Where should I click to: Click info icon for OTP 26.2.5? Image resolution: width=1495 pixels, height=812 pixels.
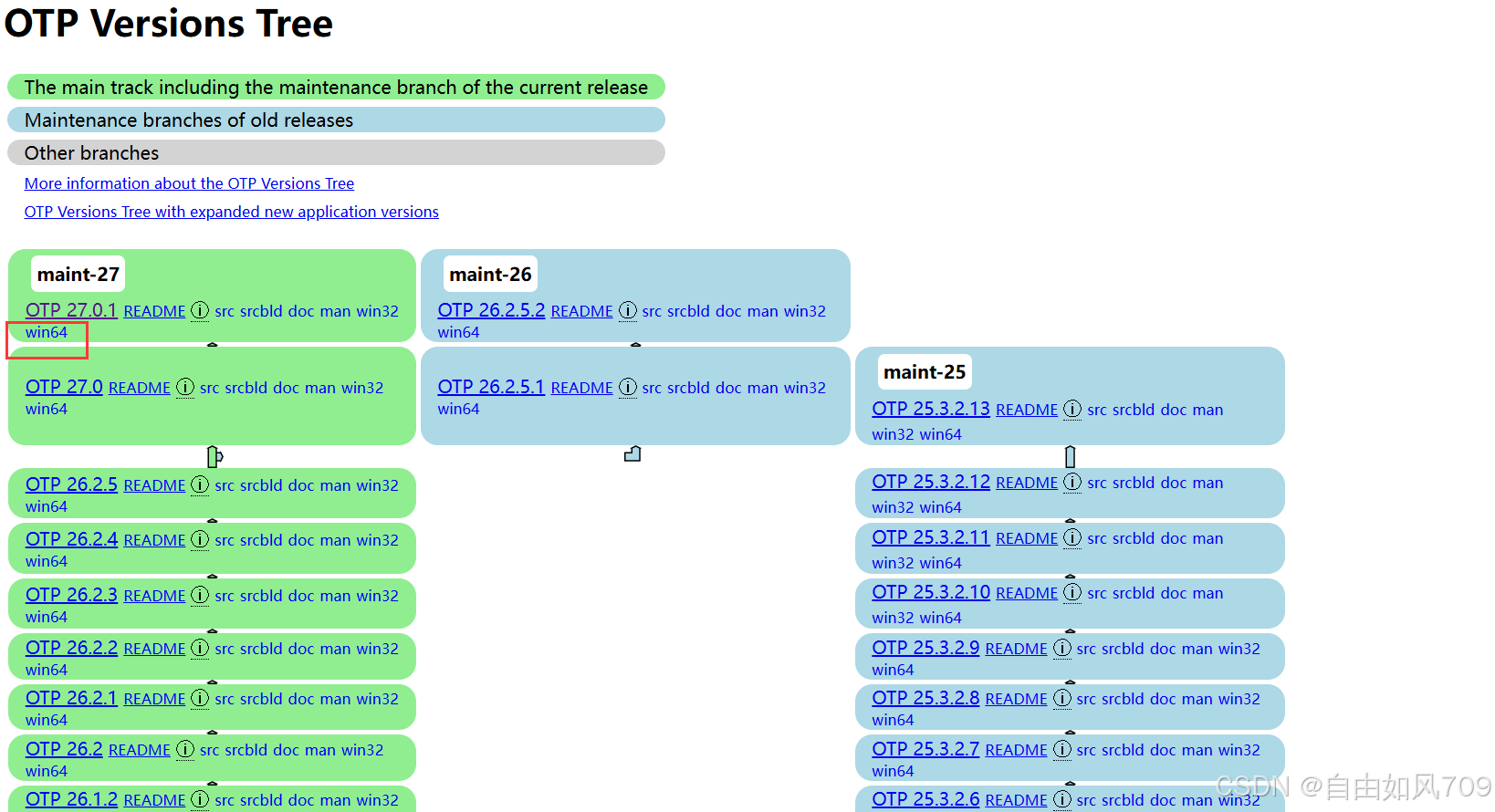pos(200,485)
